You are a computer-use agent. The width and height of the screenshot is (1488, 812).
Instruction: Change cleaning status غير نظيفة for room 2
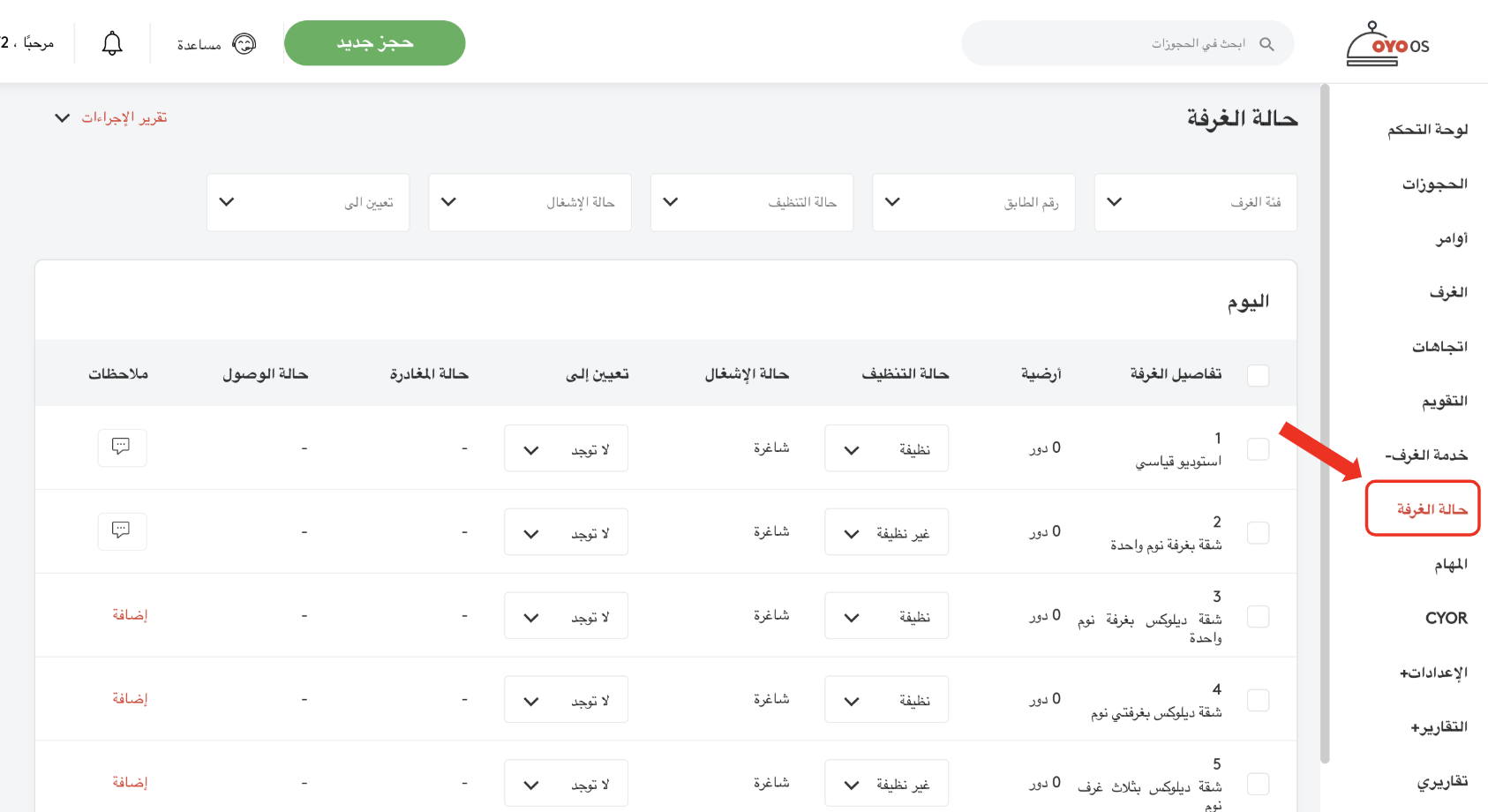pyautogui.click(x=887, y=532)
